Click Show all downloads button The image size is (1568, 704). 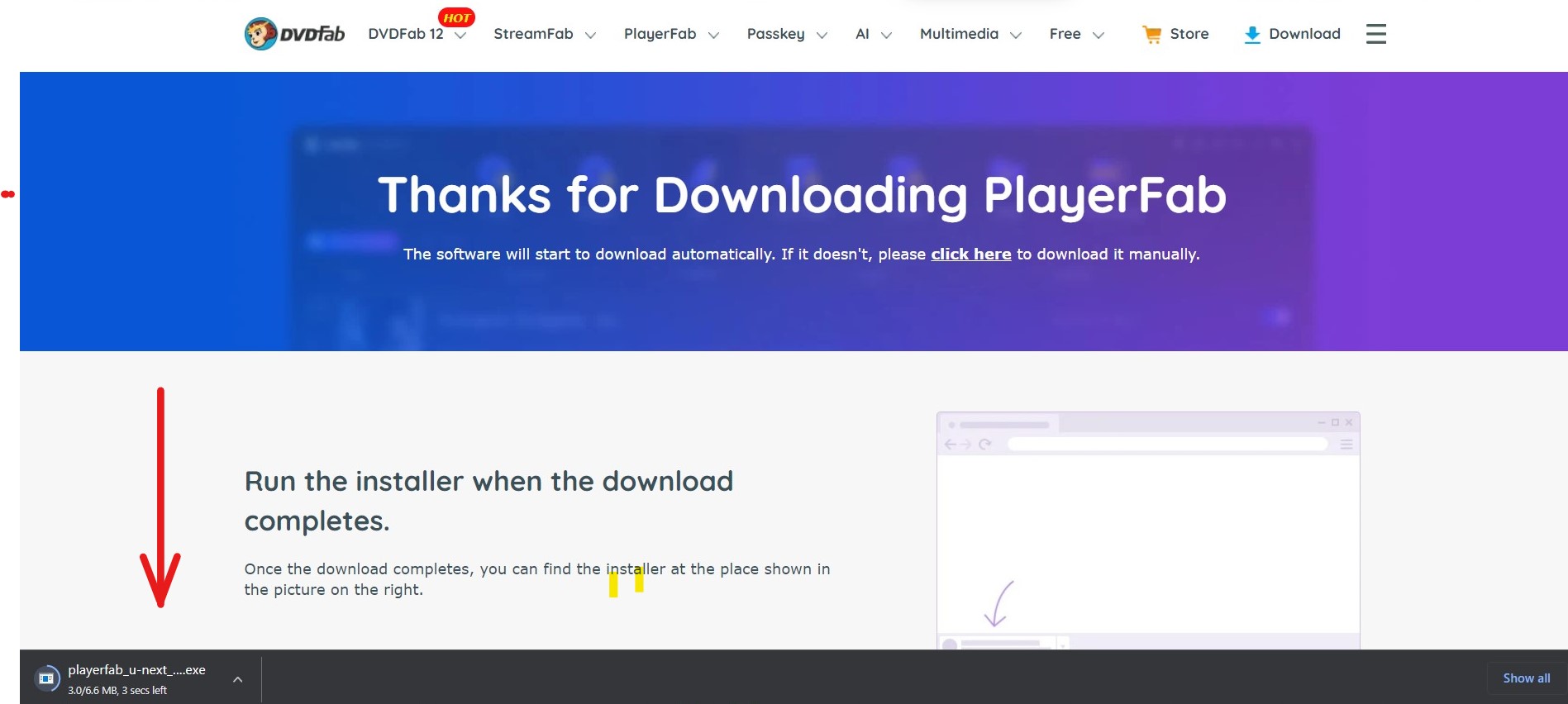click(1526, 678)
